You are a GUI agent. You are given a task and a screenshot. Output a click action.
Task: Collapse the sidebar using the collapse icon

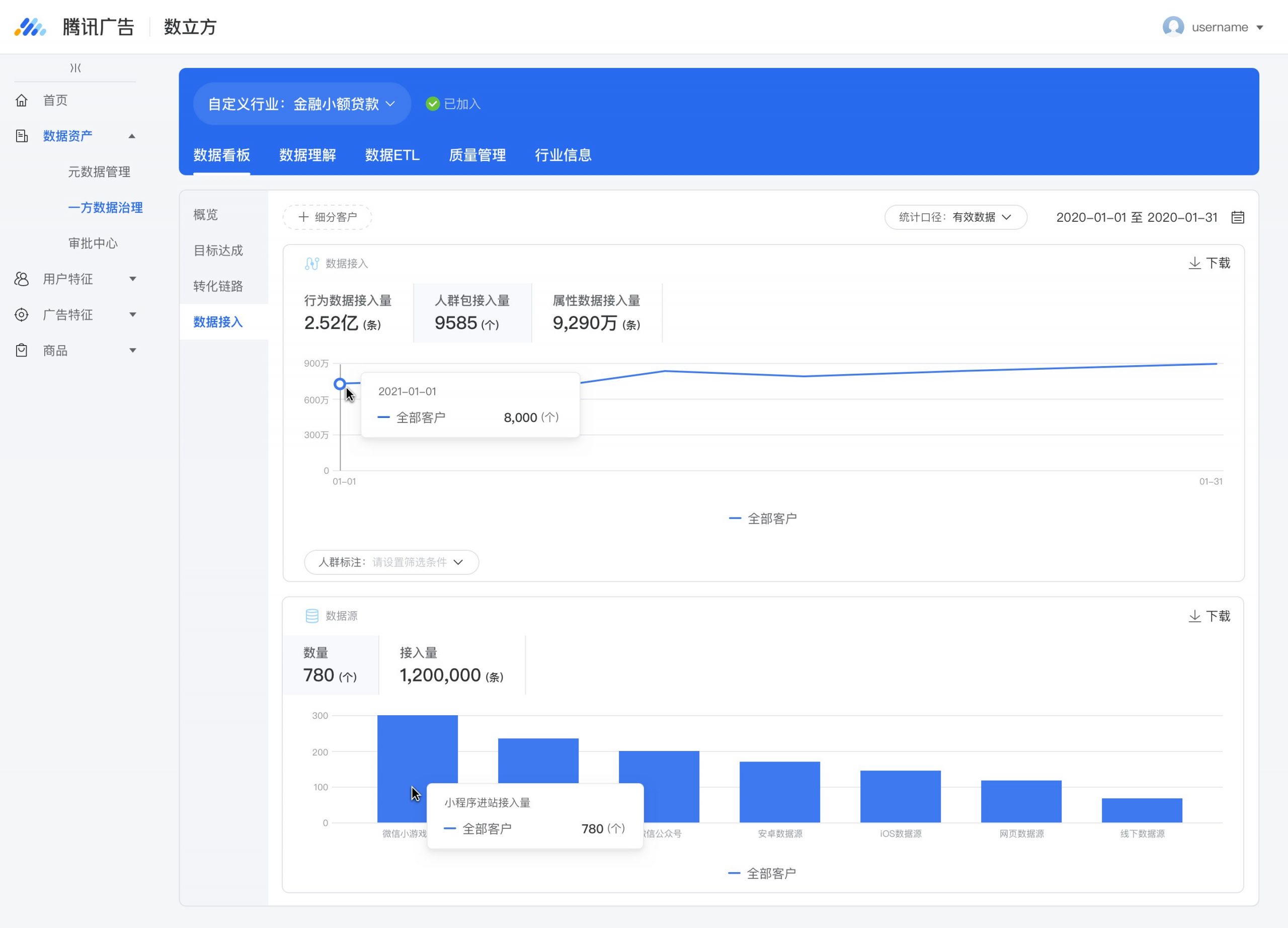point(75,68)
